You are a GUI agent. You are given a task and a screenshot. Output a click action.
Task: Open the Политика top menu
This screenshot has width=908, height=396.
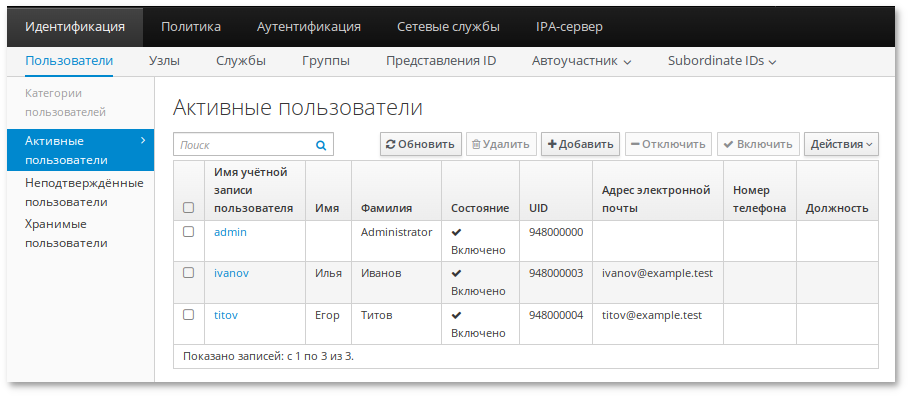click(191, 27)
